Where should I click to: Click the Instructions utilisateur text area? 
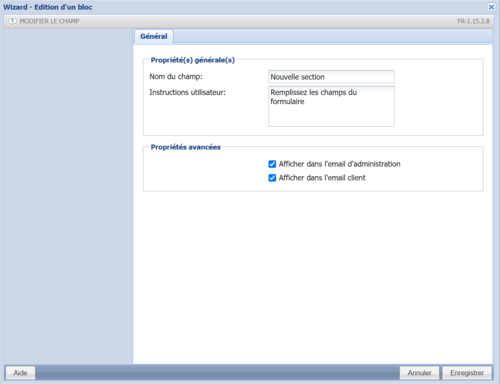(x=331, y=106)
